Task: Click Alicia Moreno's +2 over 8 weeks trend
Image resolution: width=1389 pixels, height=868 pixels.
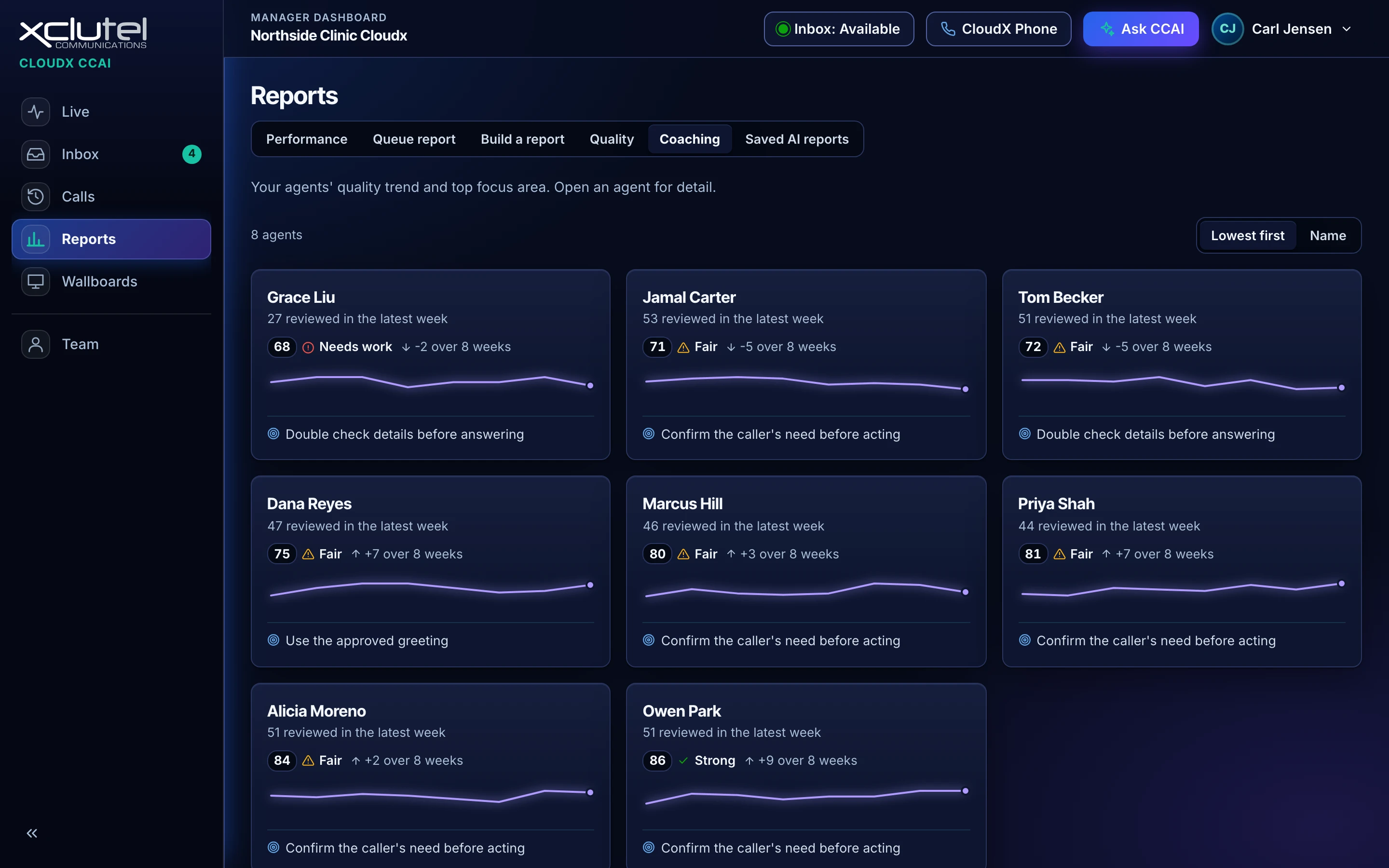Action: [x=407, y=760]
